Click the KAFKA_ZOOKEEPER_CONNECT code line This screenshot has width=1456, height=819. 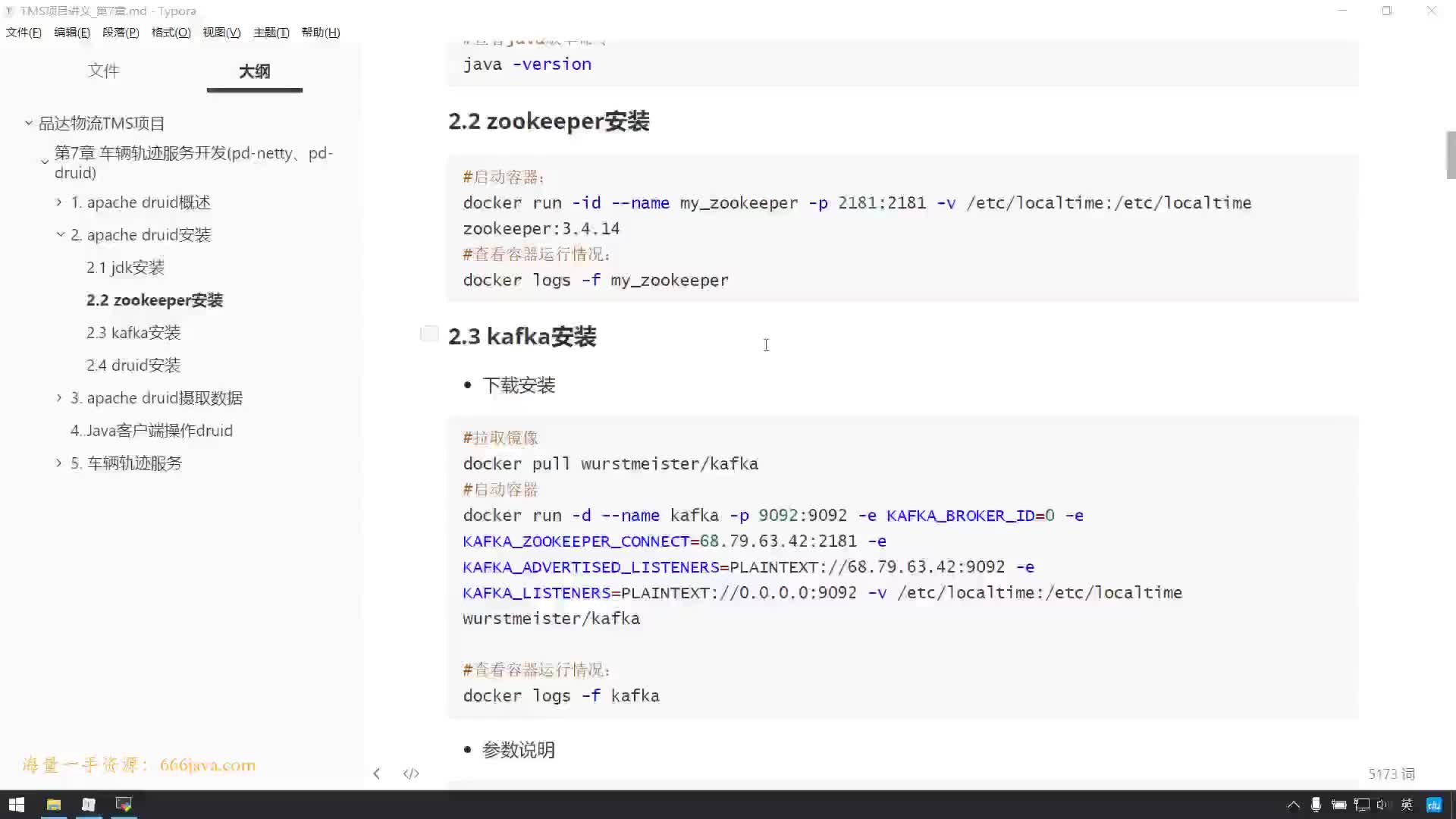tap(675, 541)
